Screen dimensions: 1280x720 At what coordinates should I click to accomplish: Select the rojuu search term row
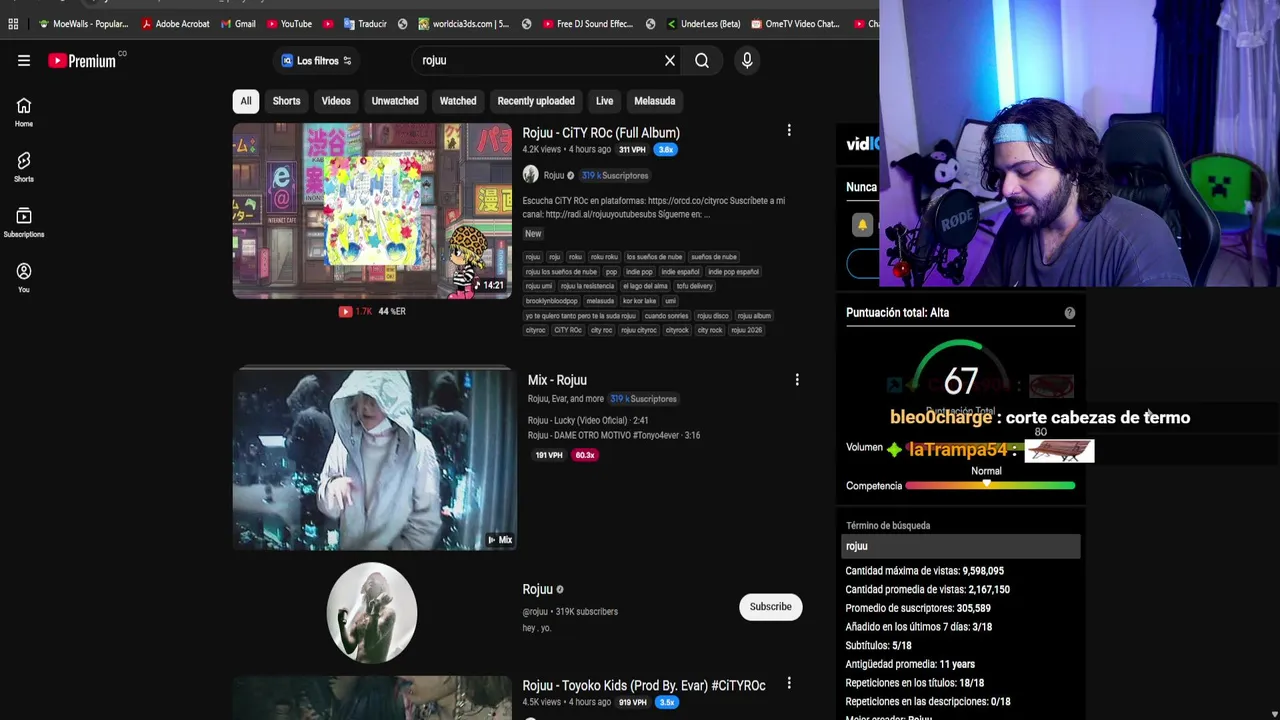(x=960, y=546)
